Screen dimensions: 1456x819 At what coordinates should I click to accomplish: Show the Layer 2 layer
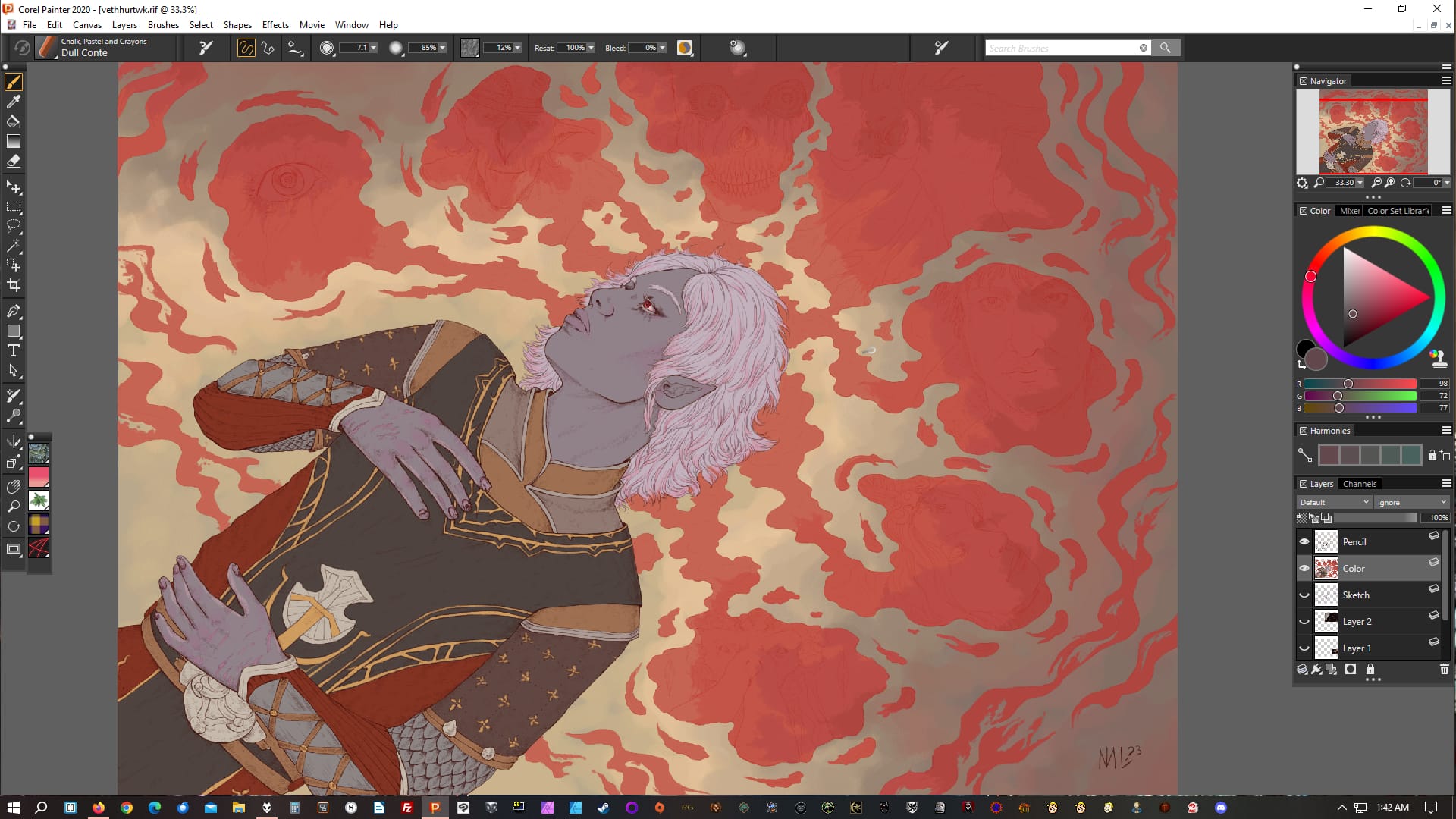[x=1304, y=621]
